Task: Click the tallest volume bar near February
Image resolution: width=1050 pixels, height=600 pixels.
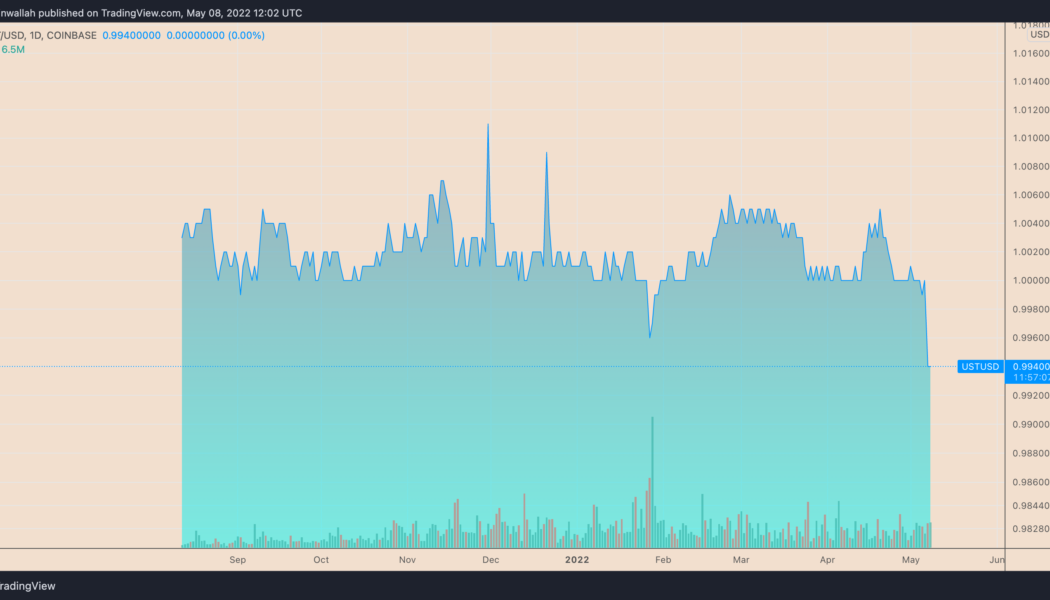Action: click(652, 480)
